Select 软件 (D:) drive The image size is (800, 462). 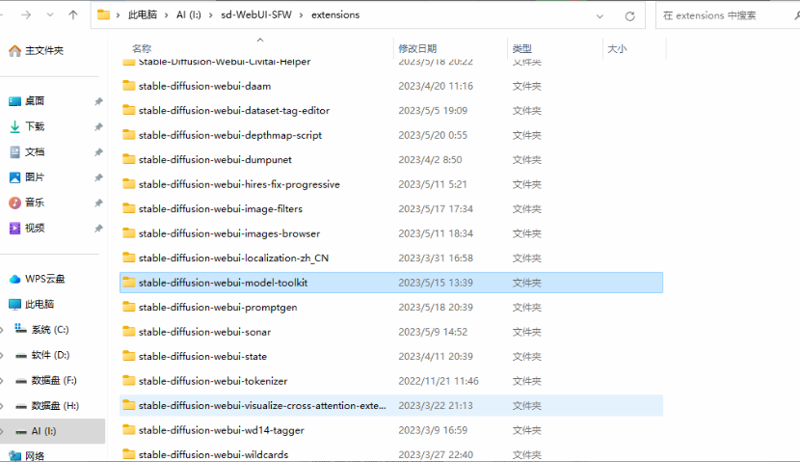click(x=42, y=355)
